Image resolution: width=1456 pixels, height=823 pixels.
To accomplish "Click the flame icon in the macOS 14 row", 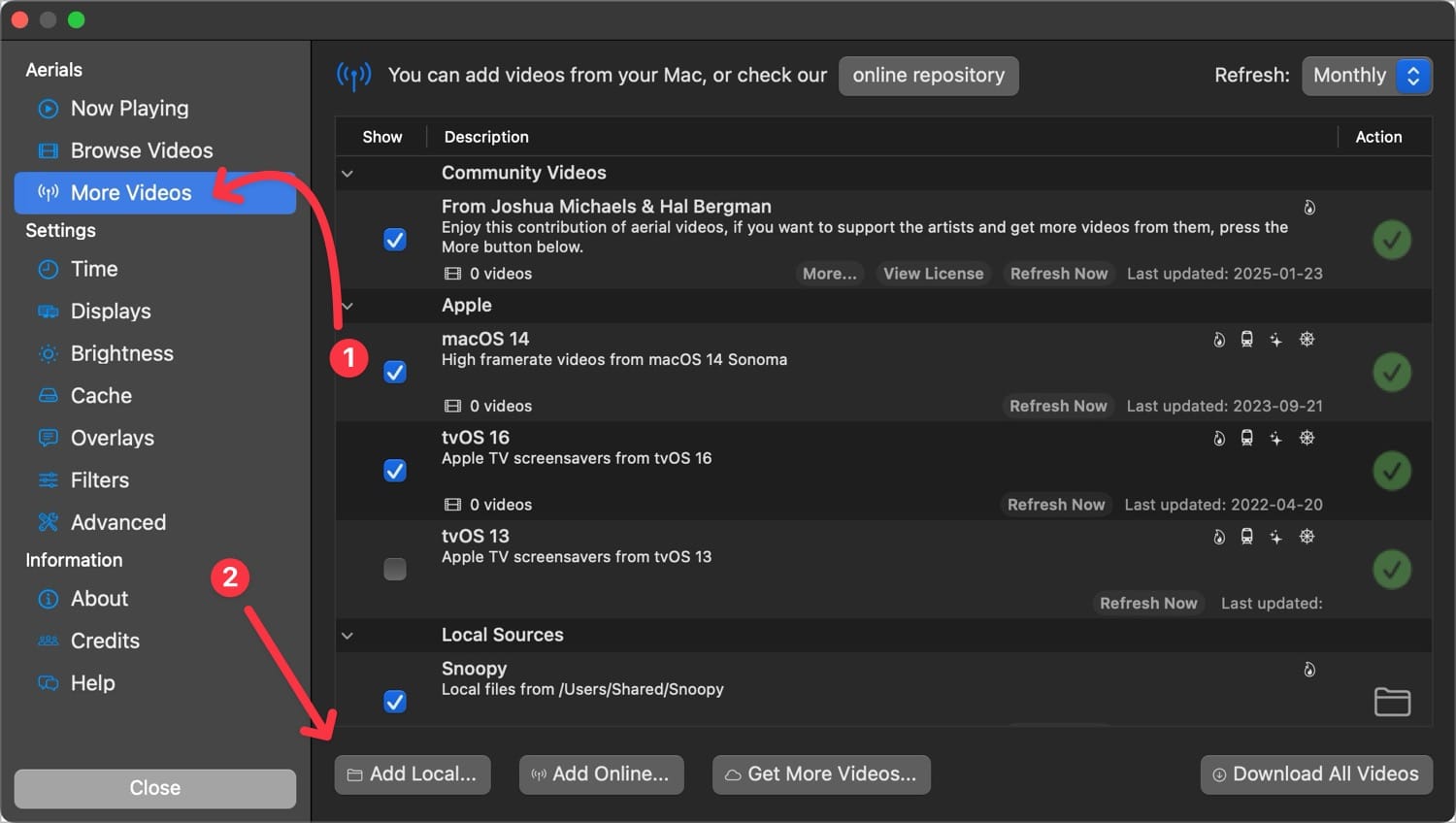I will point(1219,340).
